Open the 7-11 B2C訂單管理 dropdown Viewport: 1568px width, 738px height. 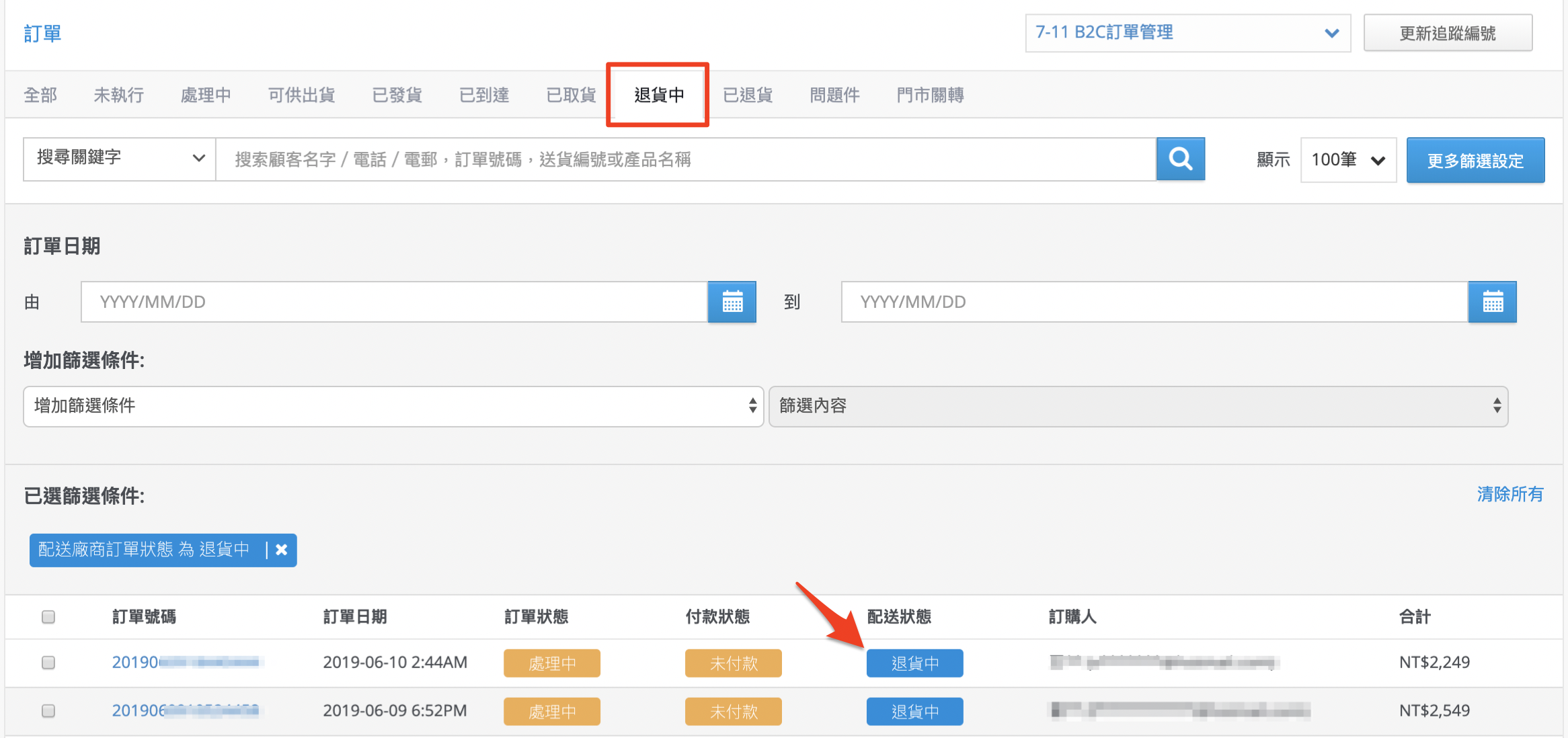point(1187,33)
